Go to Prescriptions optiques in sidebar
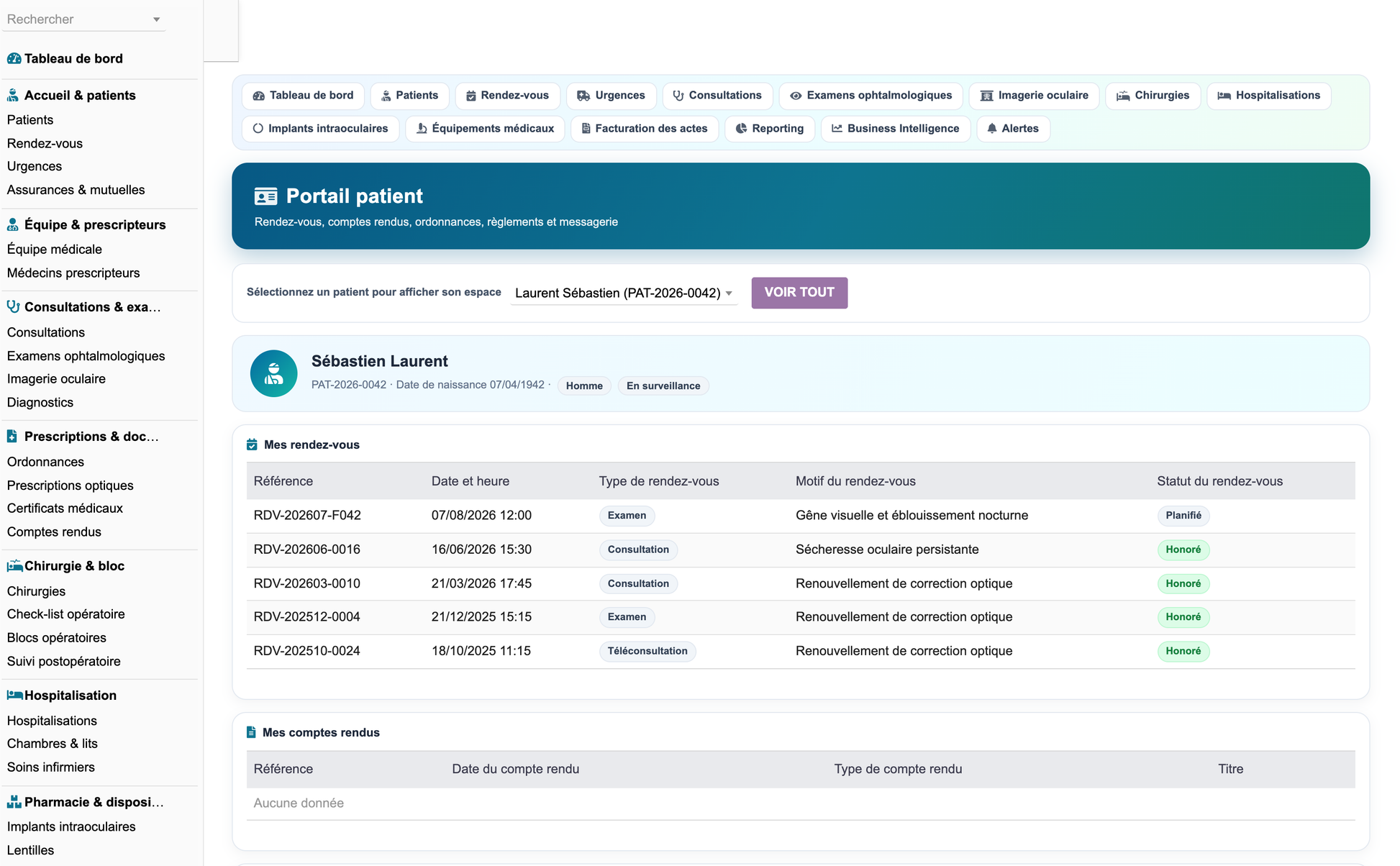1400x866 pixels. pos(70,486)
